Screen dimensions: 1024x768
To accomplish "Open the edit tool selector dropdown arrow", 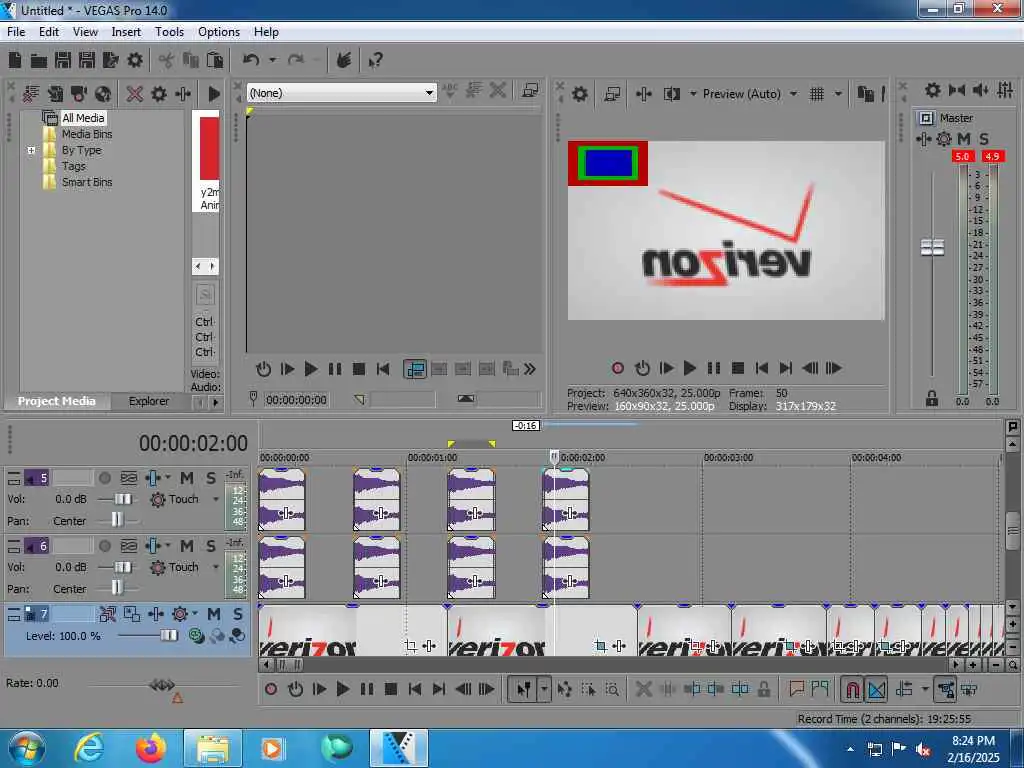I will (544, 689).
